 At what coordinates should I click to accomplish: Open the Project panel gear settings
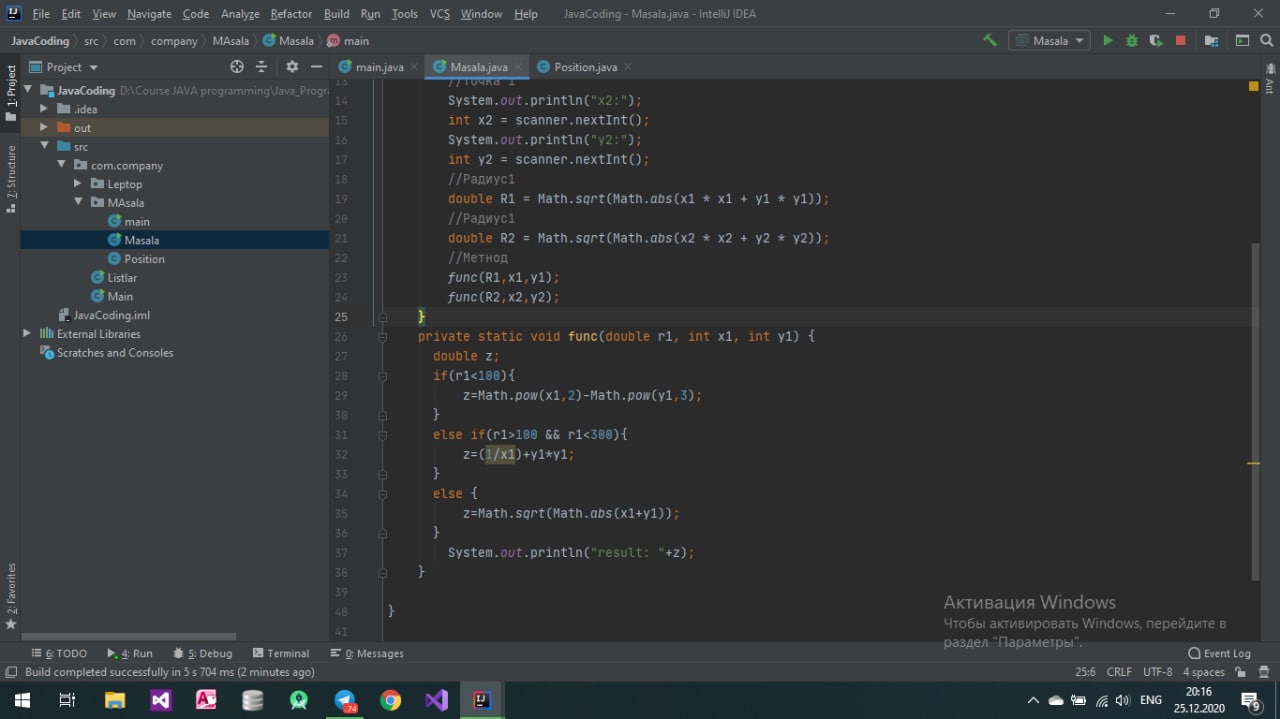pos(292,67)
